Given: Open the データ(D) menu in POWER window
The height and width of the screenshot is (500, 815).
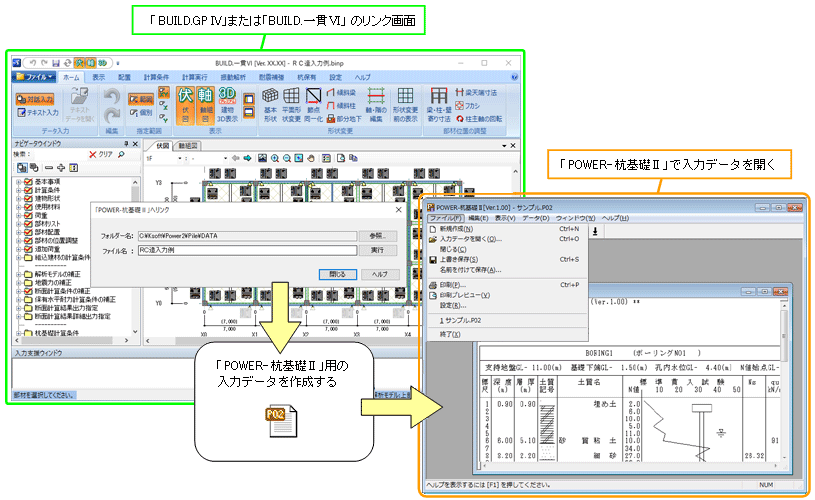Looking at the screenshot, I should (535, 218).
